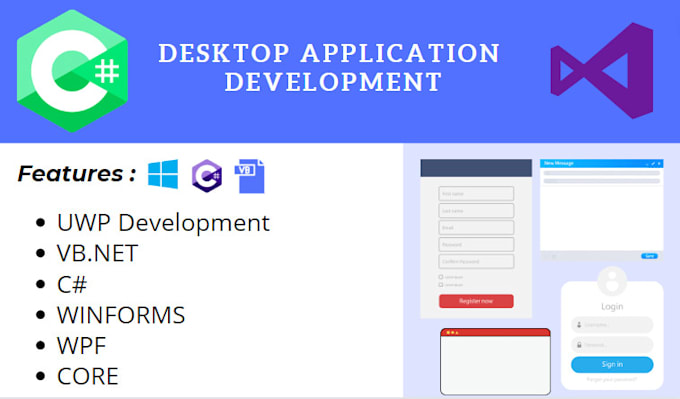Click the purple Visual Studio logo
The image size is (680, 399).
(x=602, y=71)
